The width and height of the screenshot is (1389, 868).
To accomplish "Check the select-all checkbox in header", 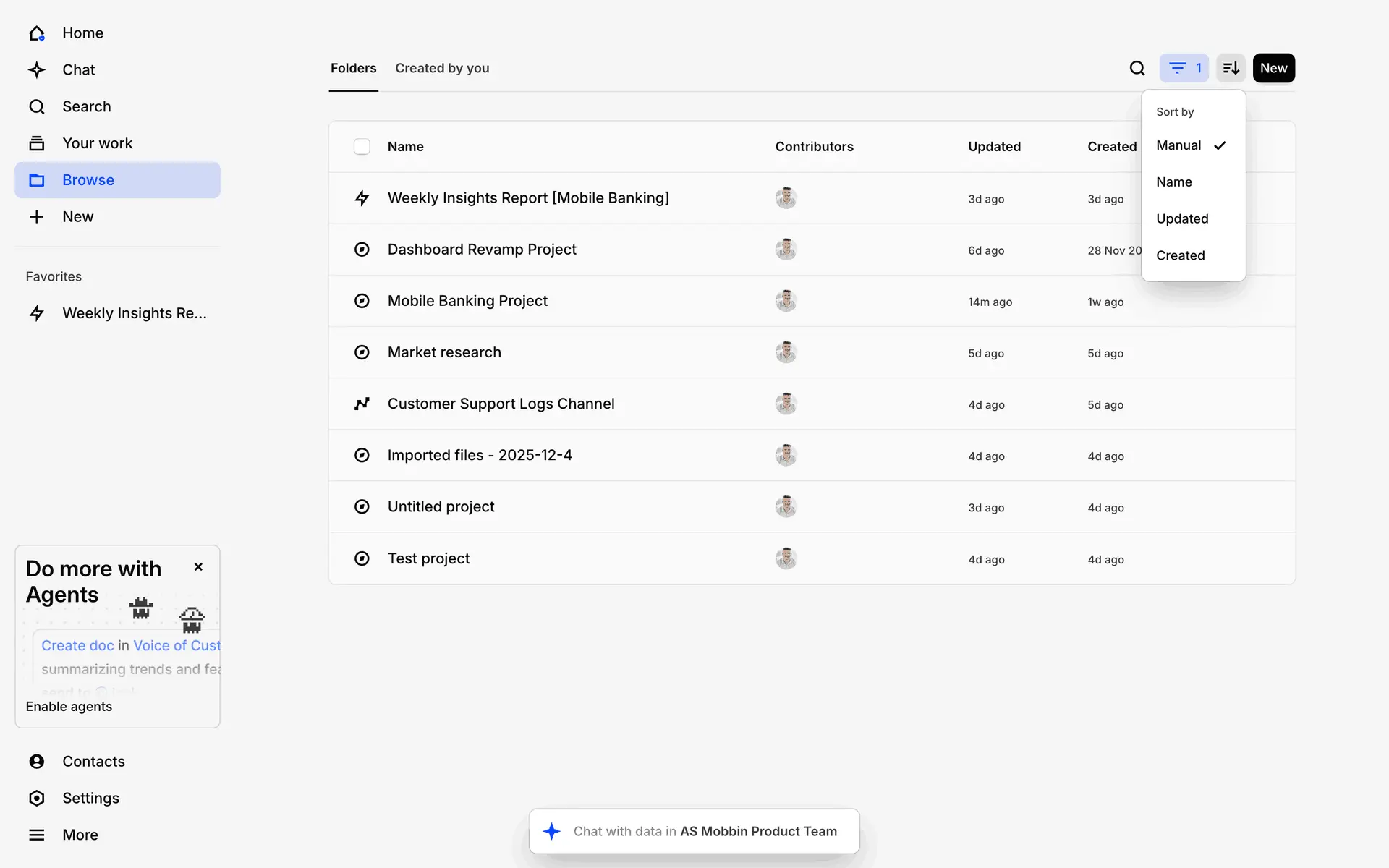I will tap(362, 147).
